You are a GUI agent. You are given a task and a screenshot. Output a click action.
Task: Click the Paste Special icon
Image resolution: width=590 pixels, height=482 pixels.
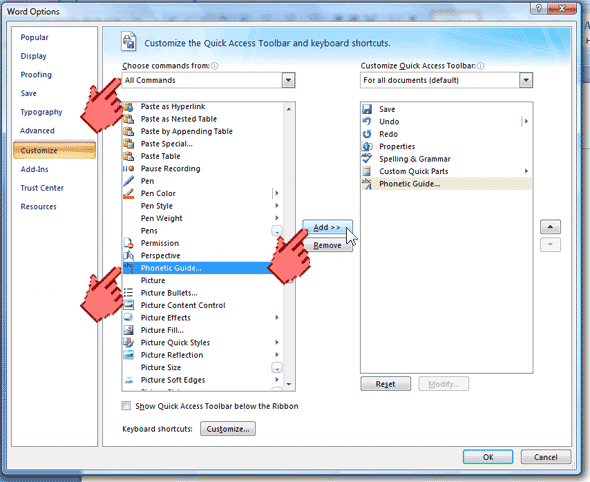click(128, 144)
